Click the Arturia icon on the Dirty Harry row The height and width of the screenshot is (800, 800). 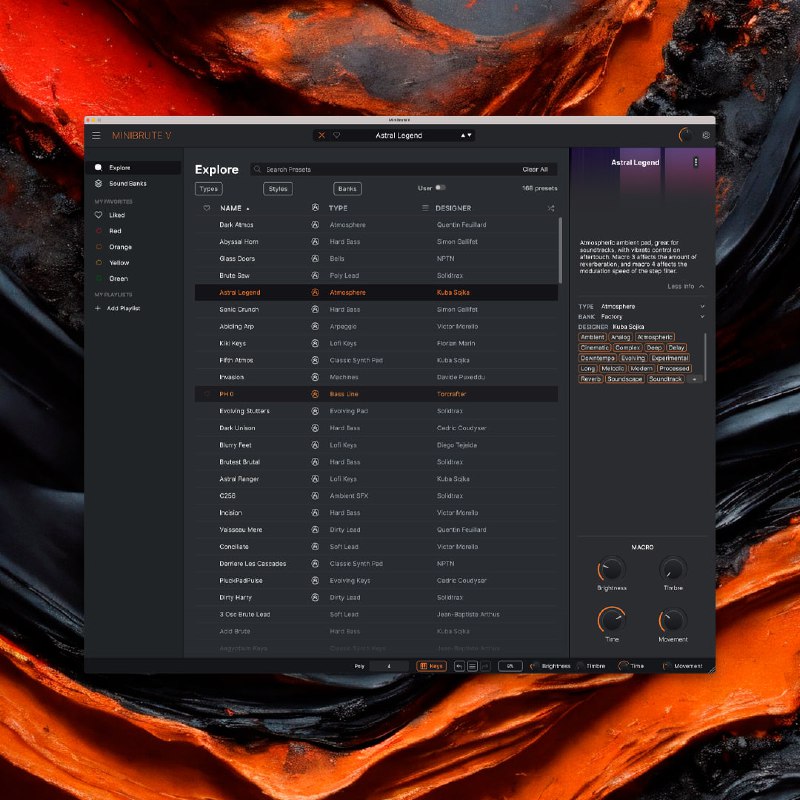[315, 597]
